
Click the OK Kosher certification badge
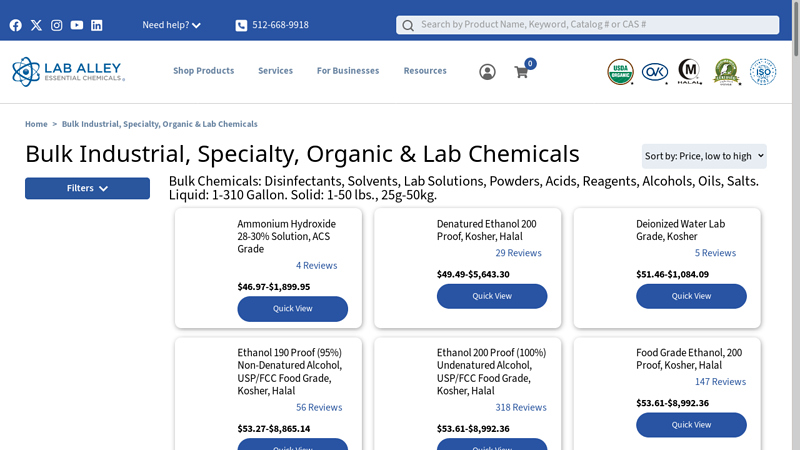click(x=655, y=72)
